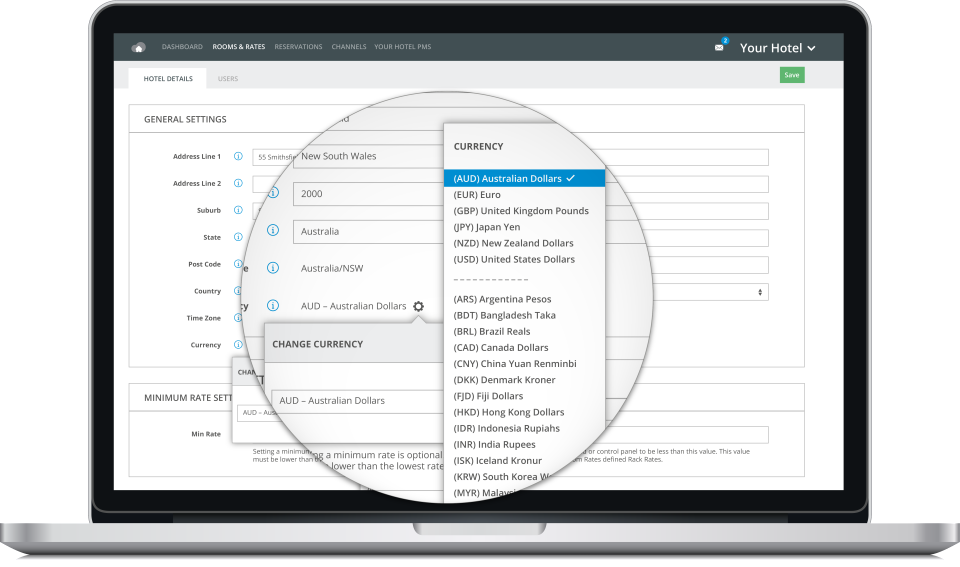
Task: Switch to Users tab
Action: click(x=228, y=78)
